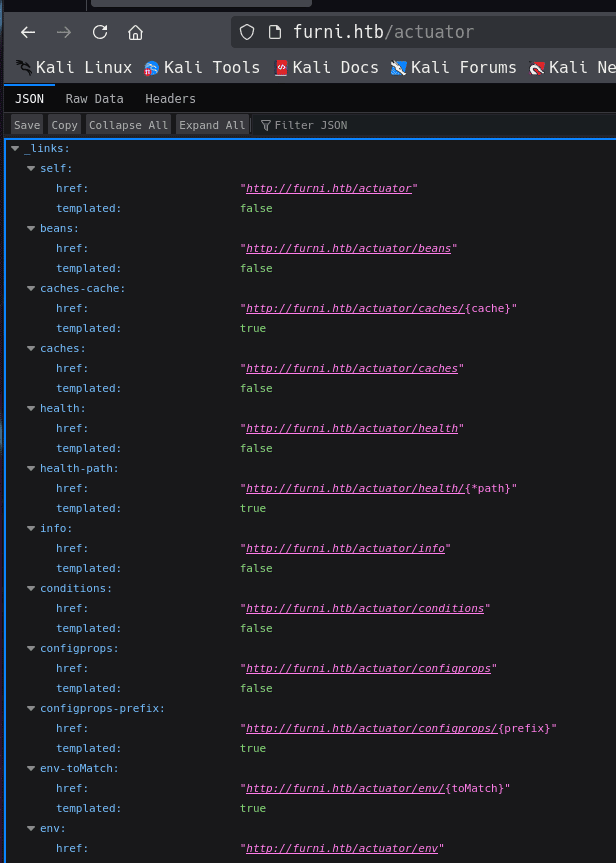Collapse the beans JSON node
This screenshot has height=863, width=616.
(x=31, y=229)
